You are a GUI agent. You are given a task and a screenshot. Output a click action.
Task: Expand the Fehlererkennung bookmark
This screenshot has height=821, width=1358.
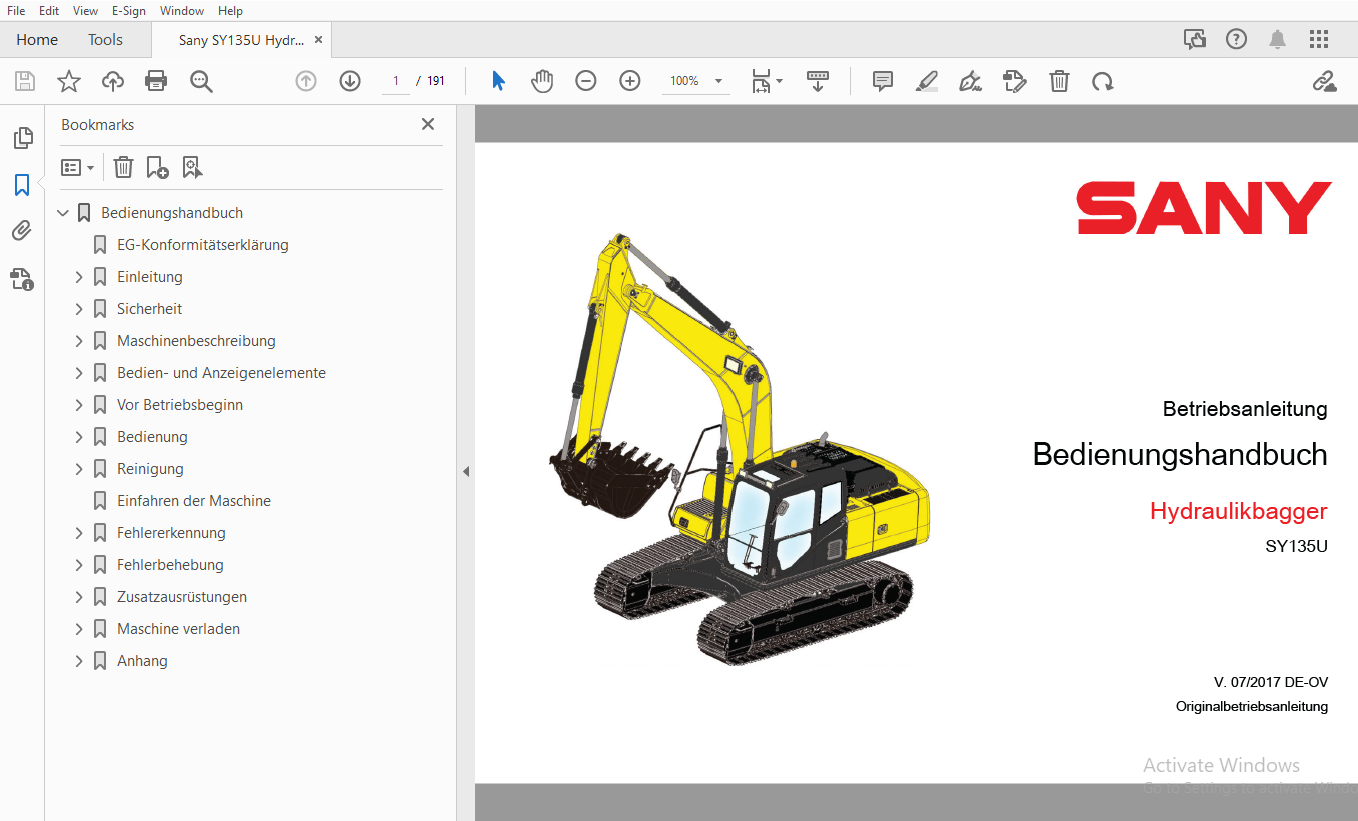(79, 533)
